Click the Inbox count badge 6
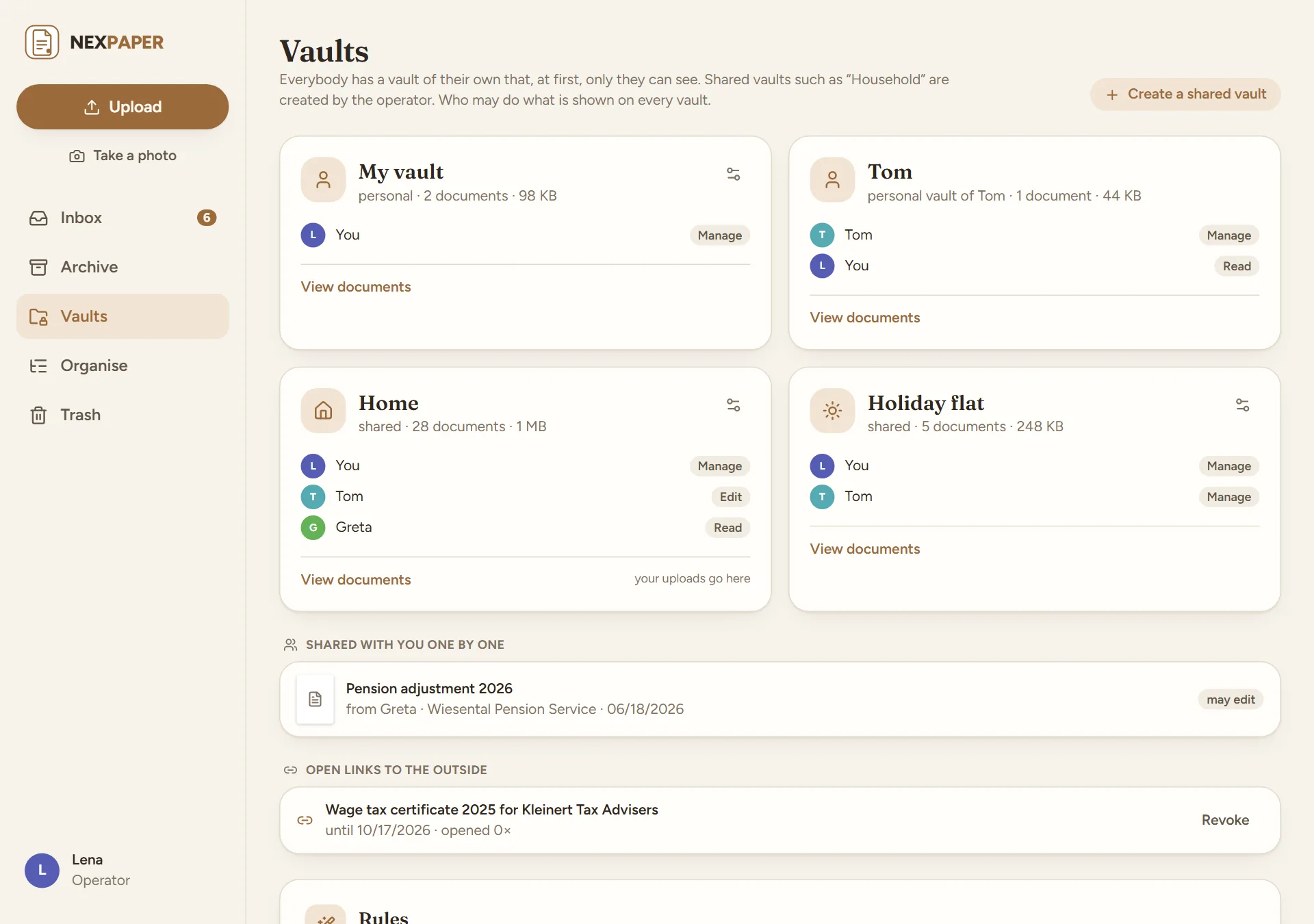 click(x=207, y=218)
